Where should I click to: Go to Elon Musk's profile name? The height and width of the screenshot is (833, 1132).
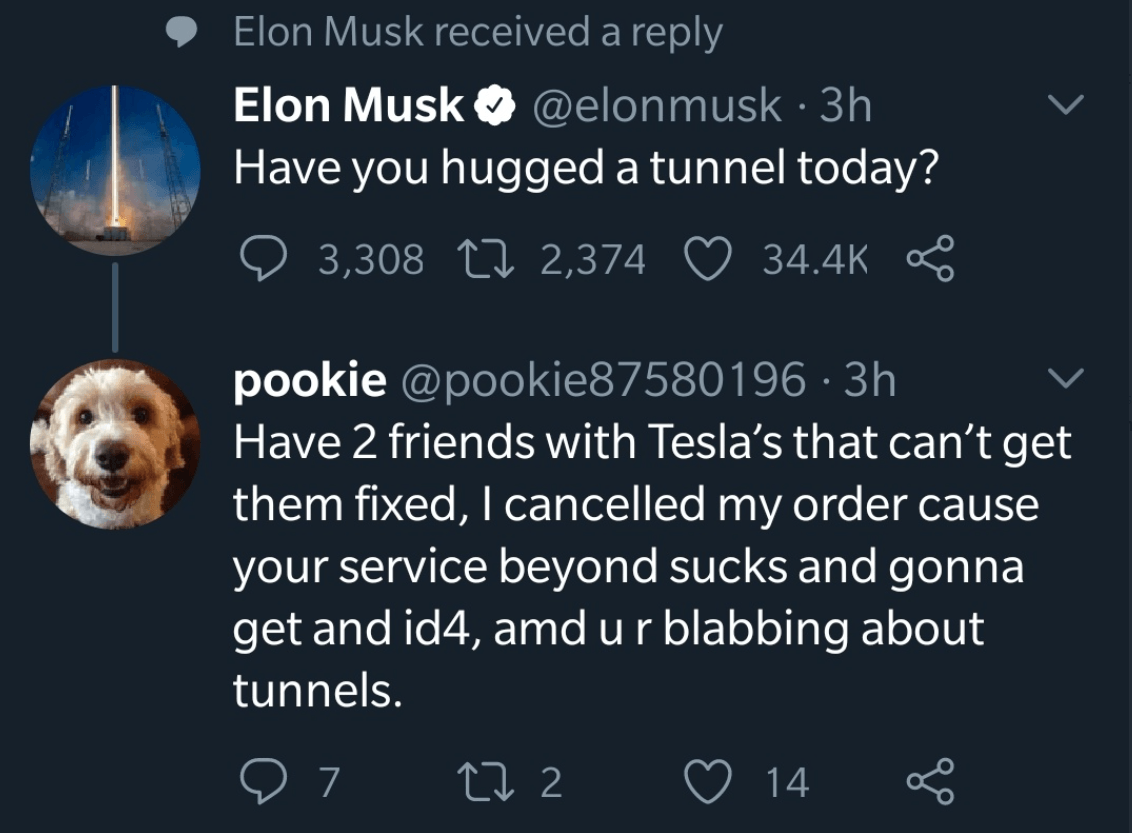pyautogui.click(x=348, y=106)
